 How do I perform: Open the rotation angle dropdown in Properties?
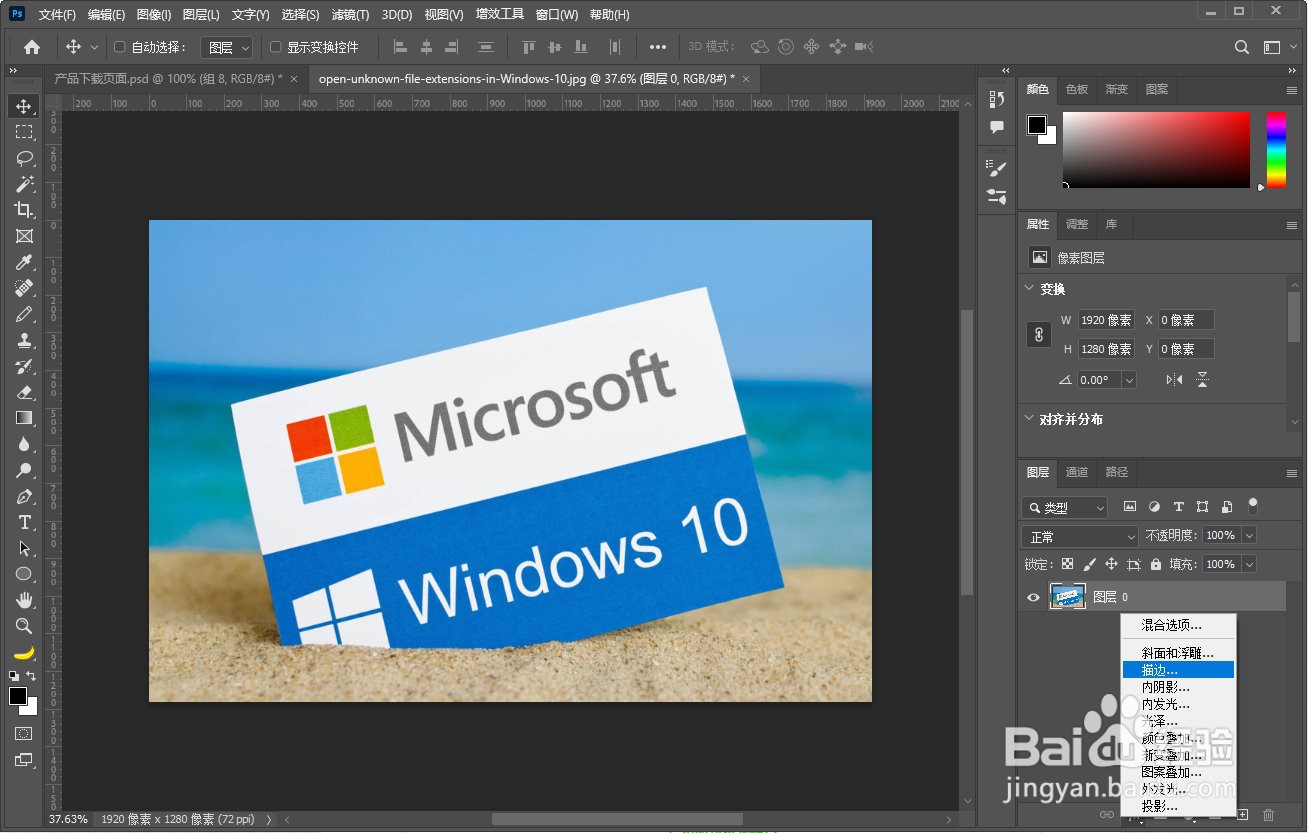(x=1129, y=380)
